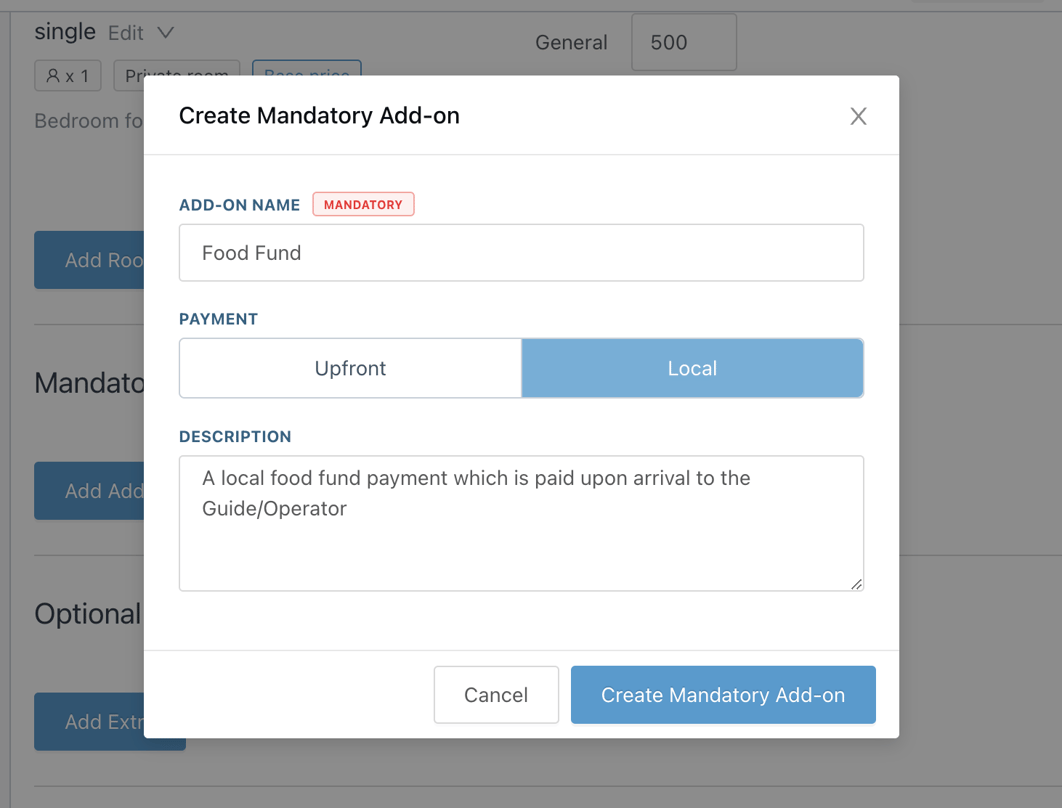Click the textarea resize handle
Image resolution: width=1062 pixels, height=808 pixels.
(x=857, y=585)
